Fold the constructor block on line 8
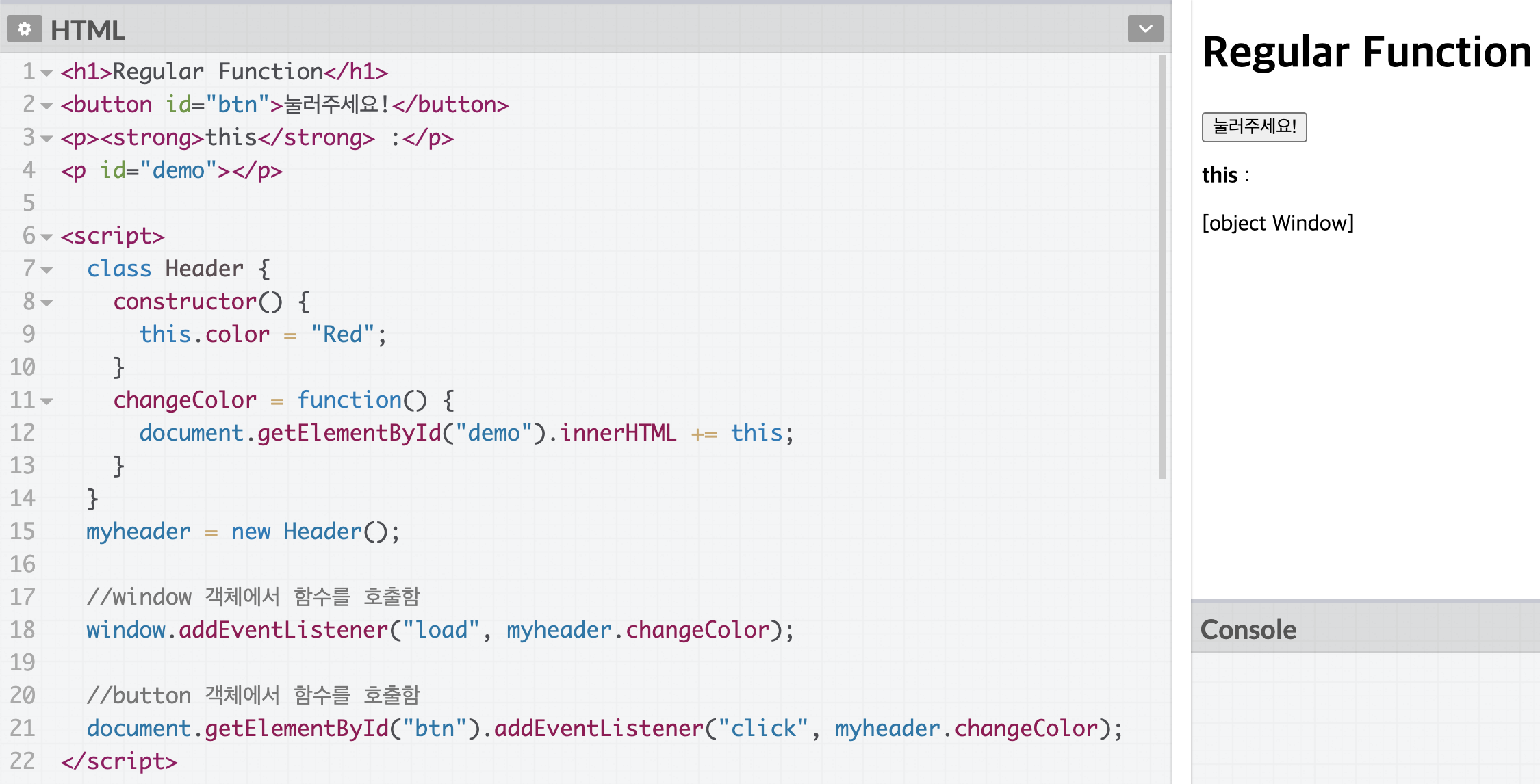 [x=47, y=302]
